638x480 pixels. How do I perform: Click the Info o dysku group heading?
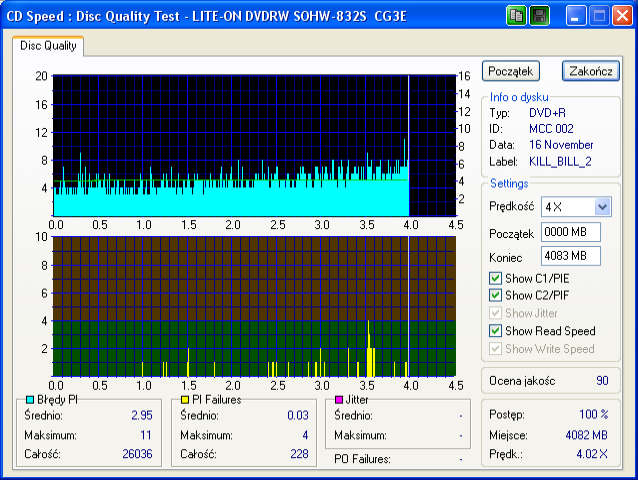click(519, 97)
